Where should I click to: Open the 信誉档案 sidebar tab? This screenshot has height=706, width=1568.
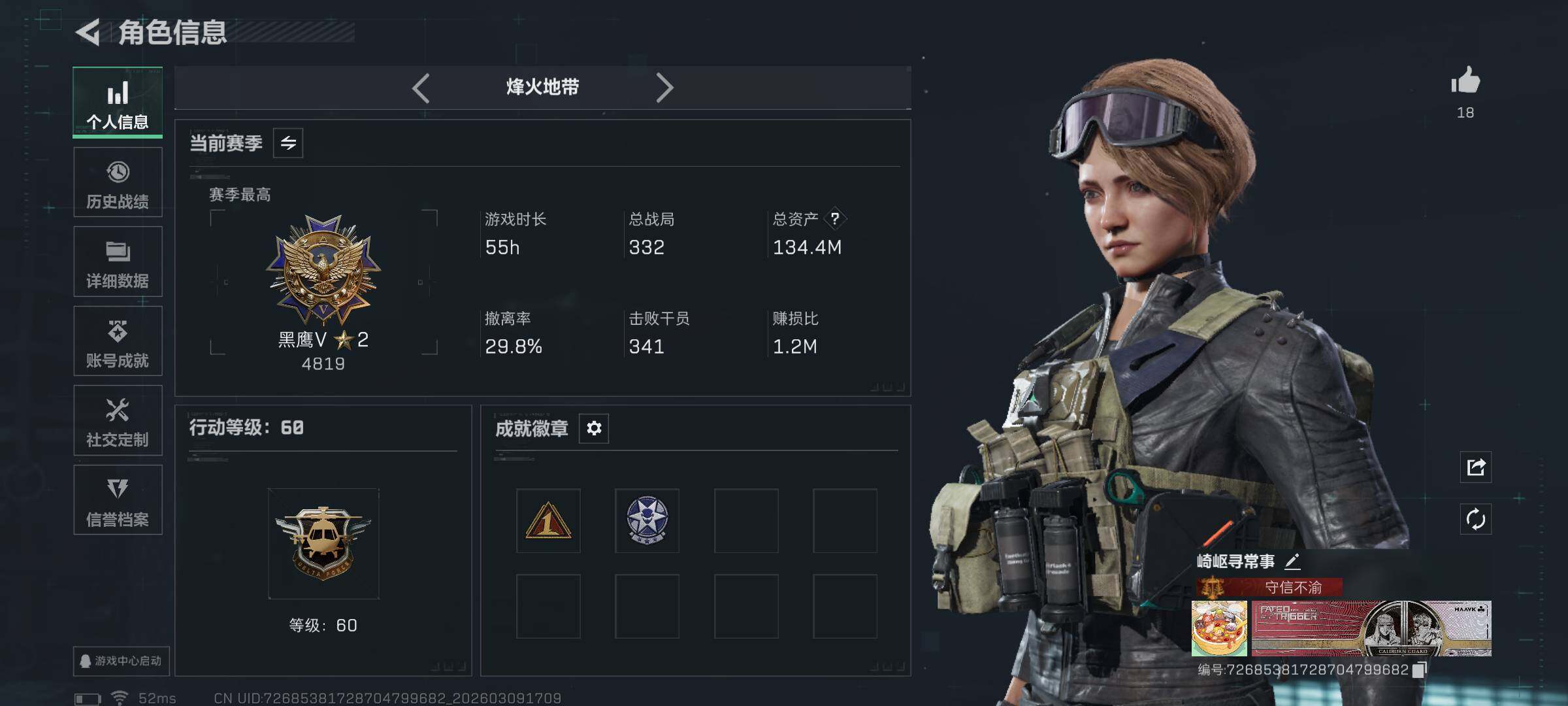pyautogui.click(x=118, y=500)
